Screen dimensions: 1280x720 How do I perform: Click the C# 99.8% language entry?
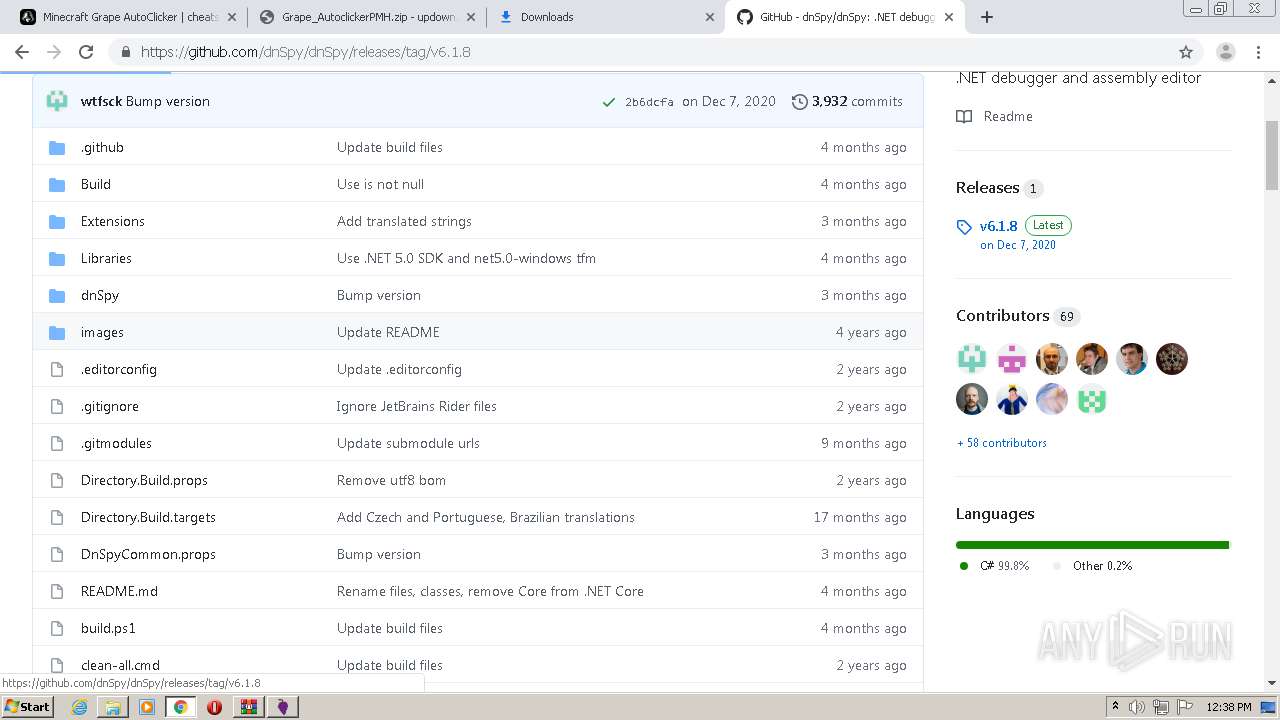1004,566
